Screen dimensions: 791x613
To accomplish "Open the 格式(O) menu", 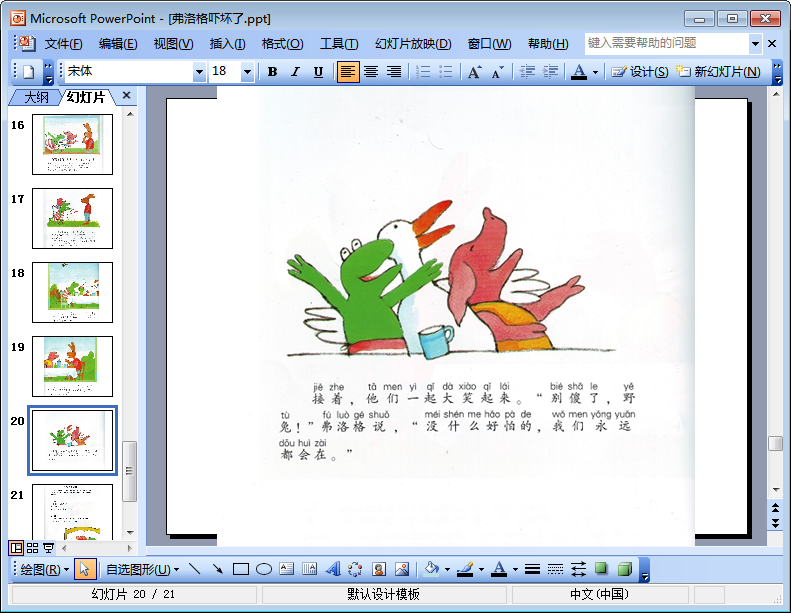I will tap(282, 44).
